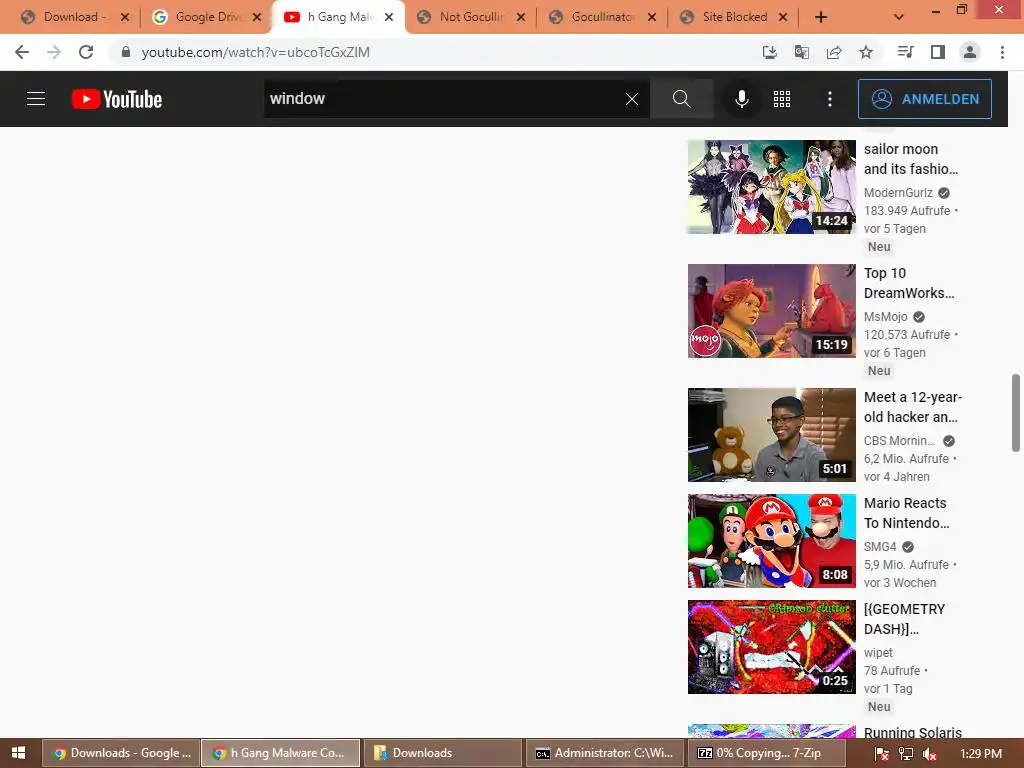Click the taskbar volume muted icon
The height and width of the screenshot is (768, 1024).
(930, 754)
